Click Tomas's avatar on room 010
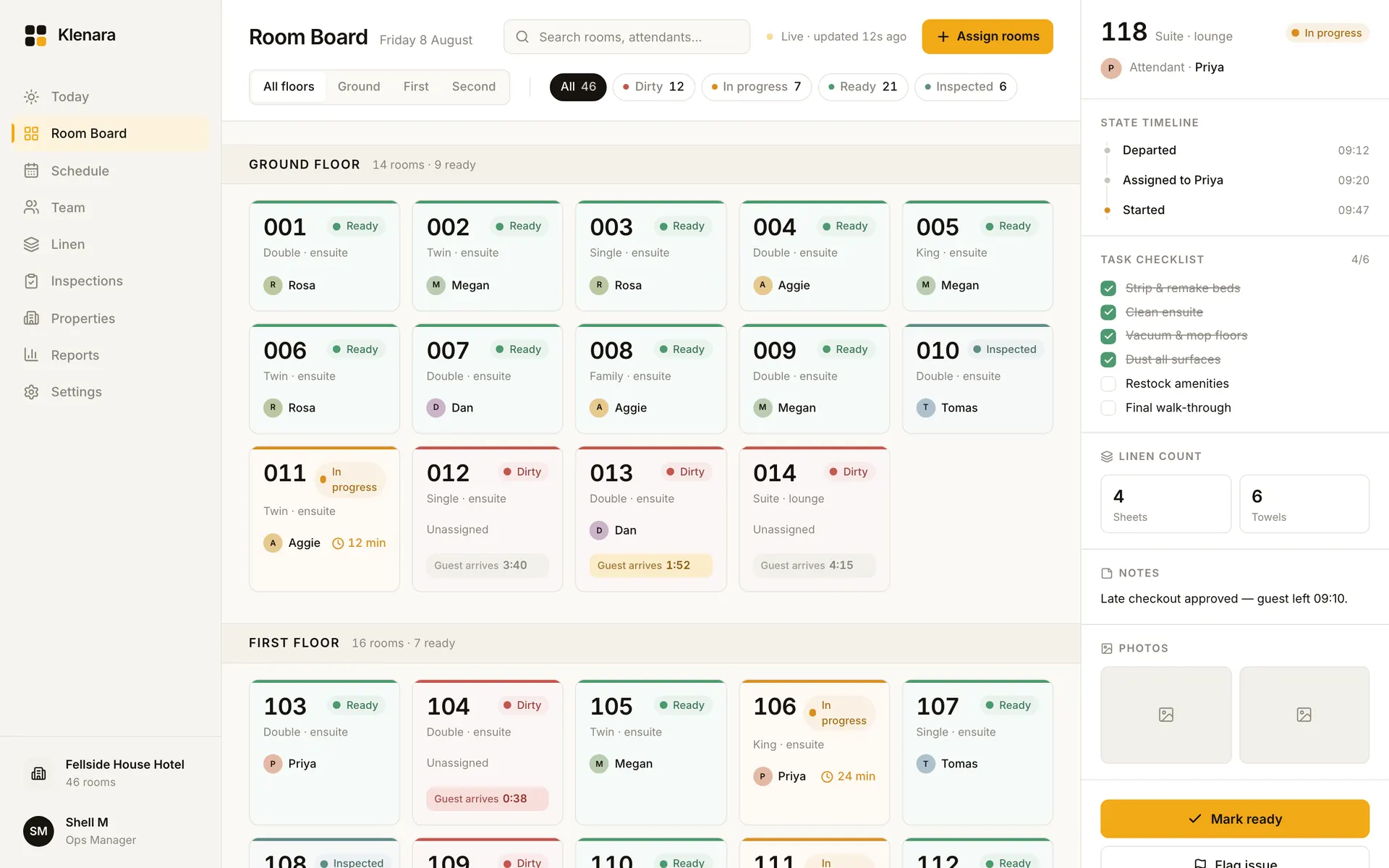This screenshot has width=1389, height=868. [926, 408]
